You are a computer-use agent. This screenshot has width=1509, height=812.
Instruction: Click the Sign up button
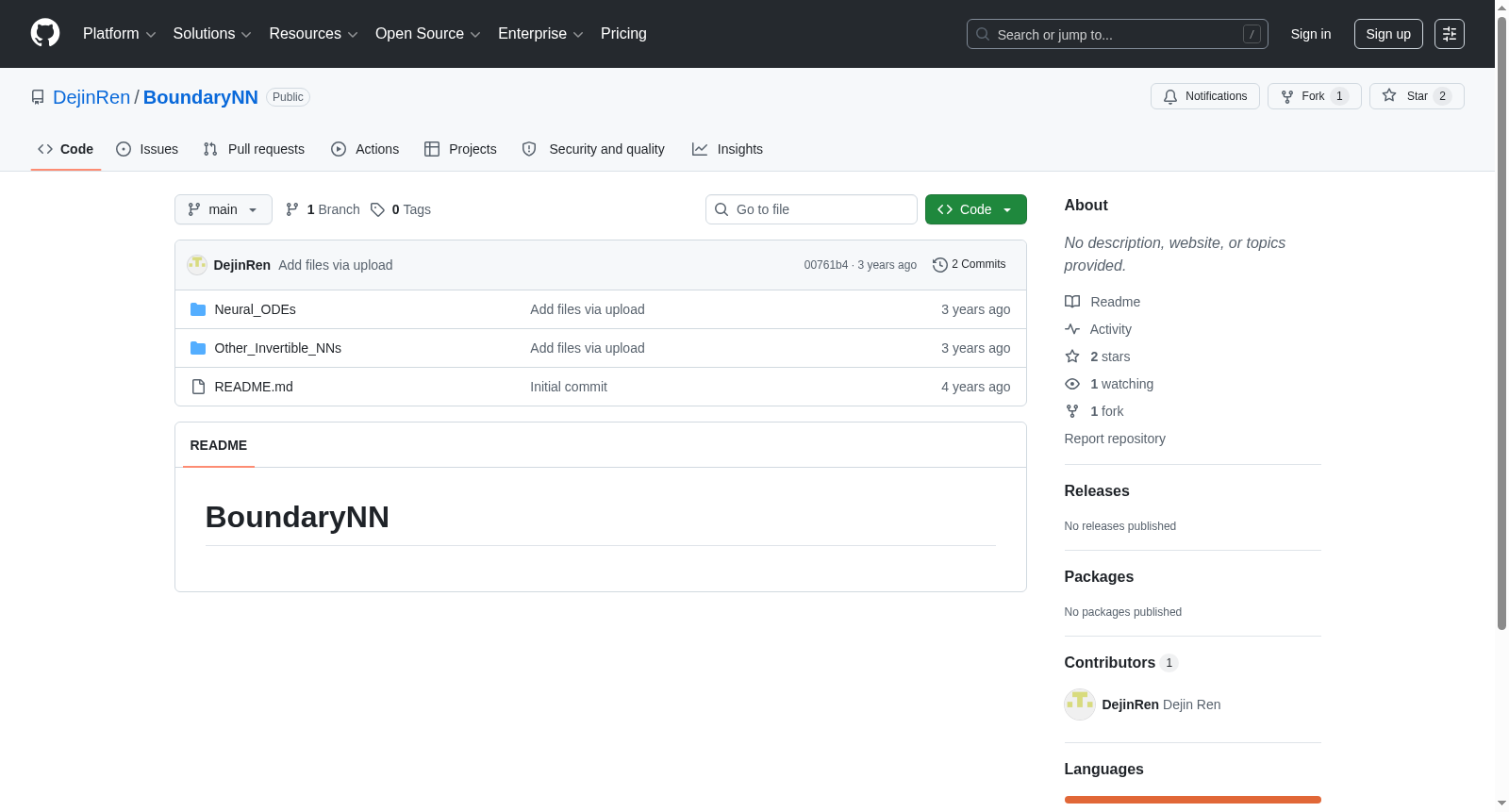pyautogui.click(x=1388, y=34)
